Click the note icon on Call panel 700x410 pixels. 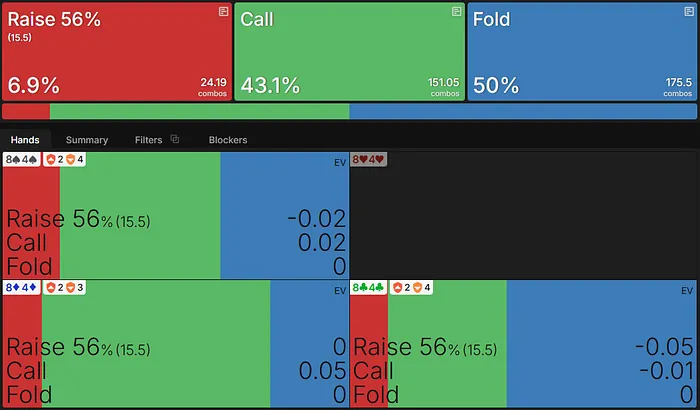point(456,11)
